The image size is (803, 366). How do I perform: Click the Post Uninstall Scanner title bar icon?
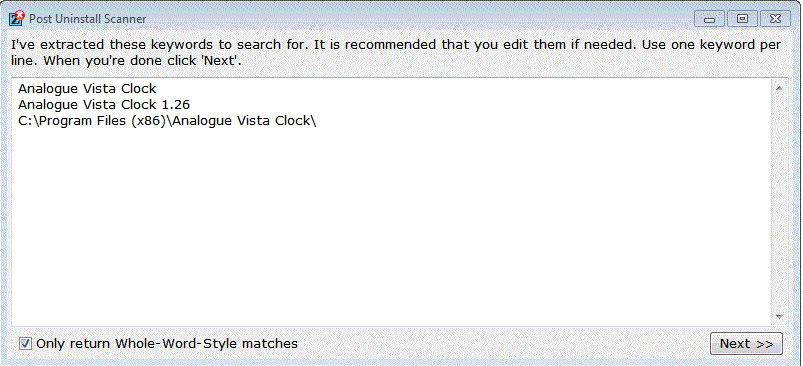(17, 19)
